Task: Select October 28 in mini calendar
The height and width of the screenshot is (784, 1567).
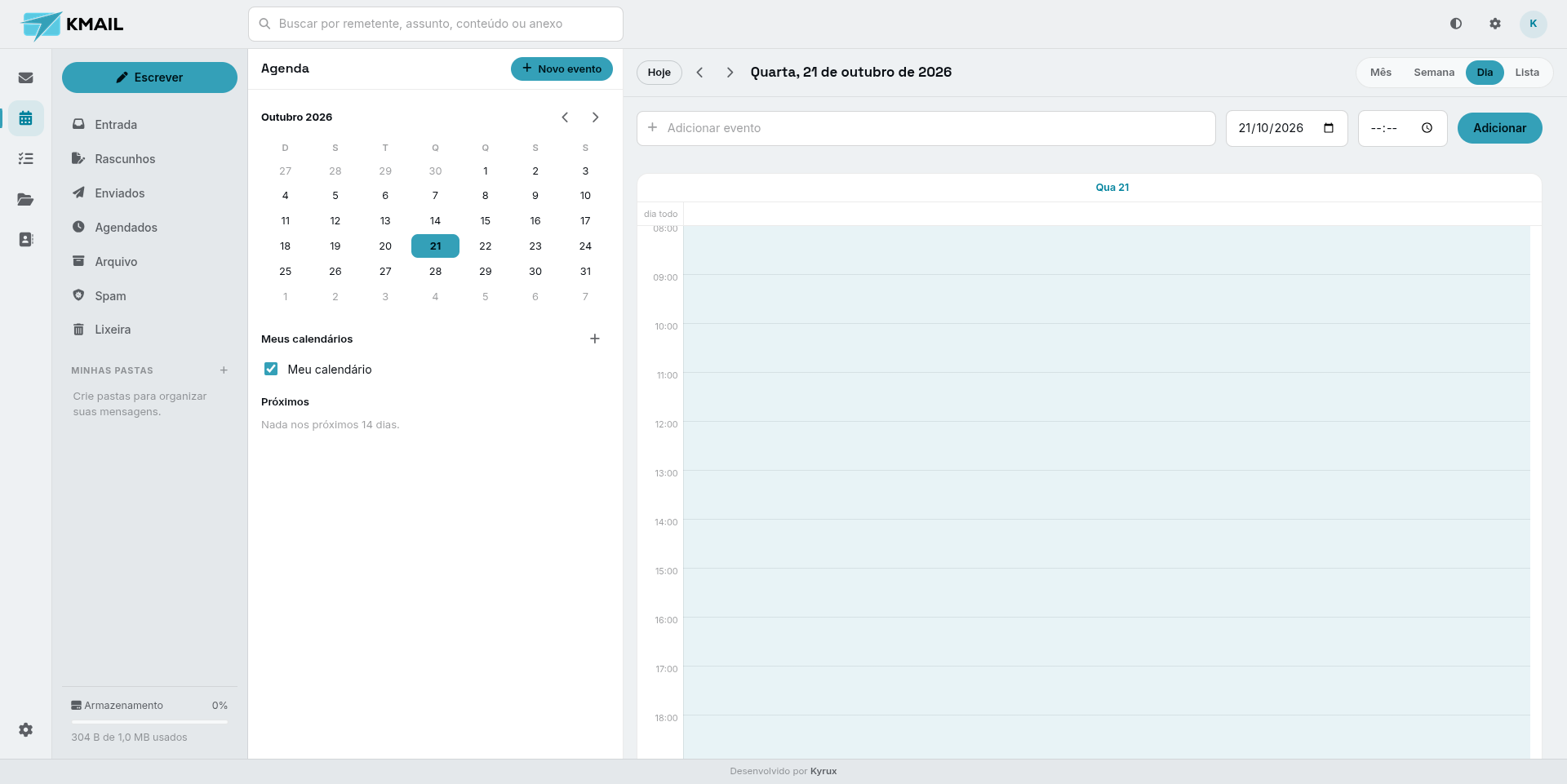Action: [x=436, y=272]
